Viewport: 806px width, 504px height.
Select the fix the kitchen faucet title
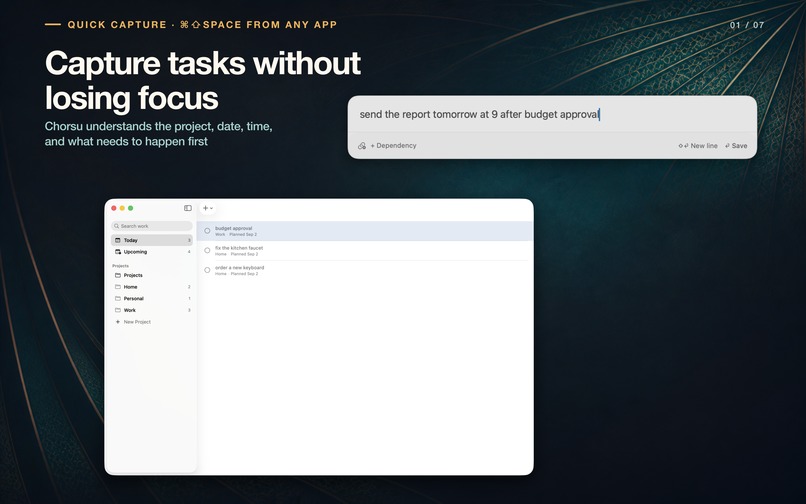pos(239,248)
